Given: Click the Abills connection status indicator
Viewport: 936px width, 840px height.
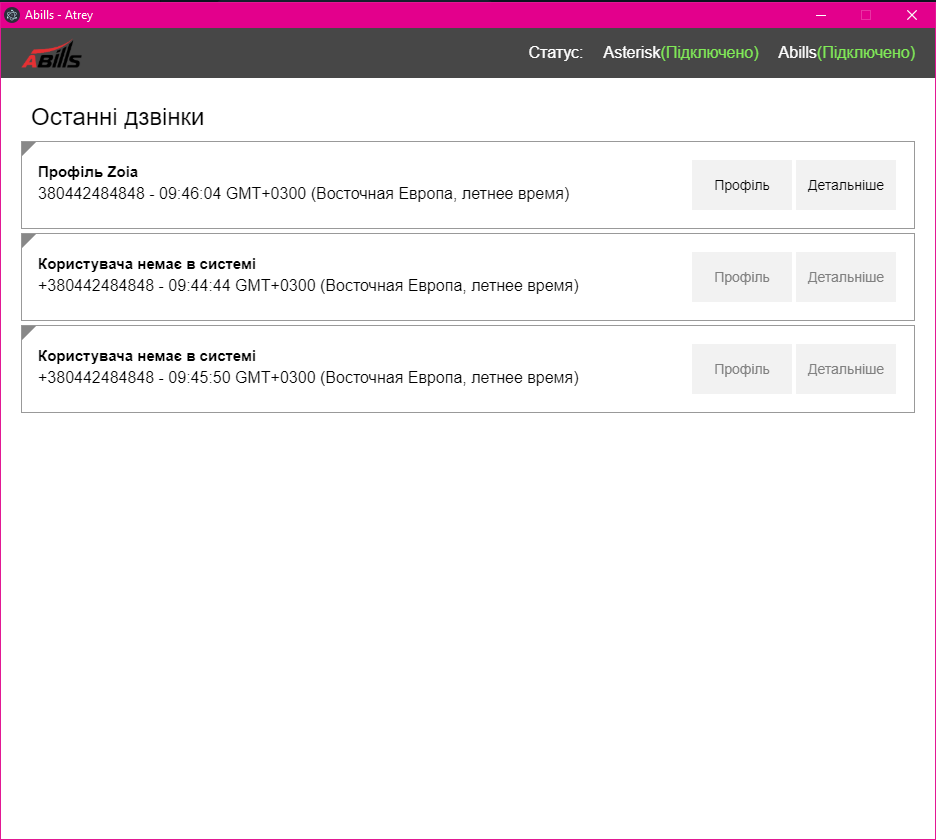Looking at the screenshot, I should [846, 53].
